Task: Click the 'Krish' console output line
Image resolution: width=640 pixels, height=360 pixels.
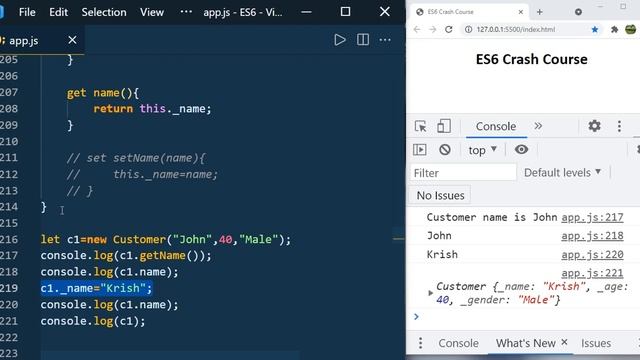Action: (442, 255)
